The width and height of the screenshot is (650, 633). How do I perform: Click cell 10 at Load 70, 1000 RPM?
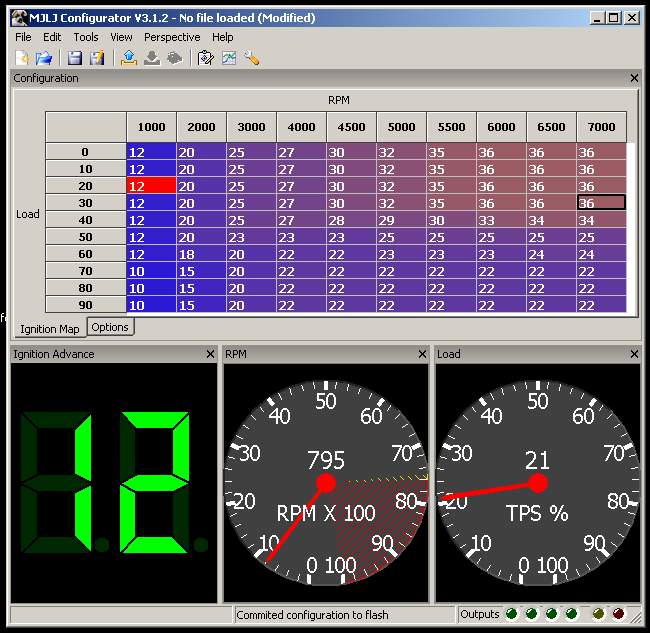pos(151,271)
